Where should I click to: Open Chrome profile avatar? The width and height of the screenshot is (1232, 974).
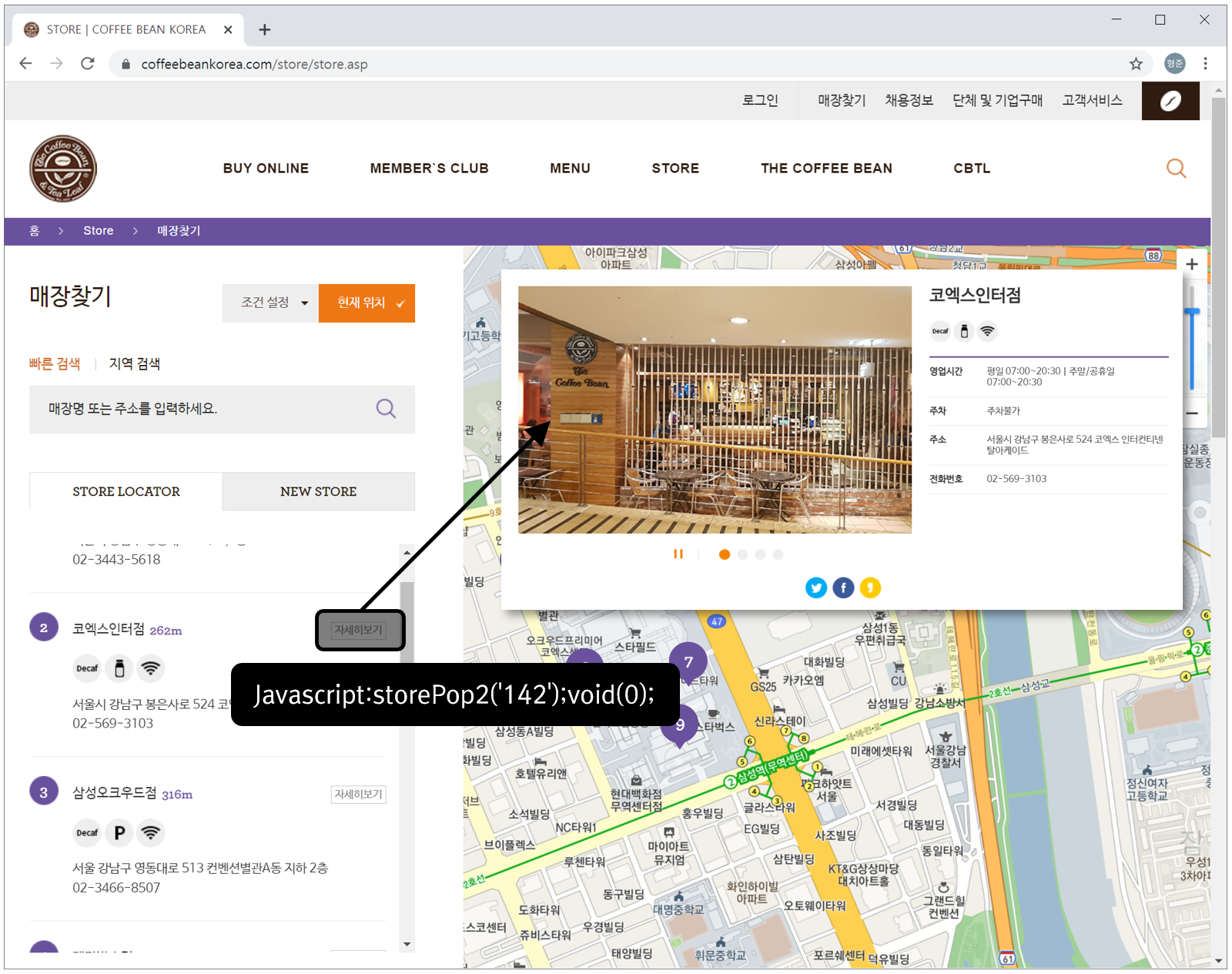pos(1174,64)
